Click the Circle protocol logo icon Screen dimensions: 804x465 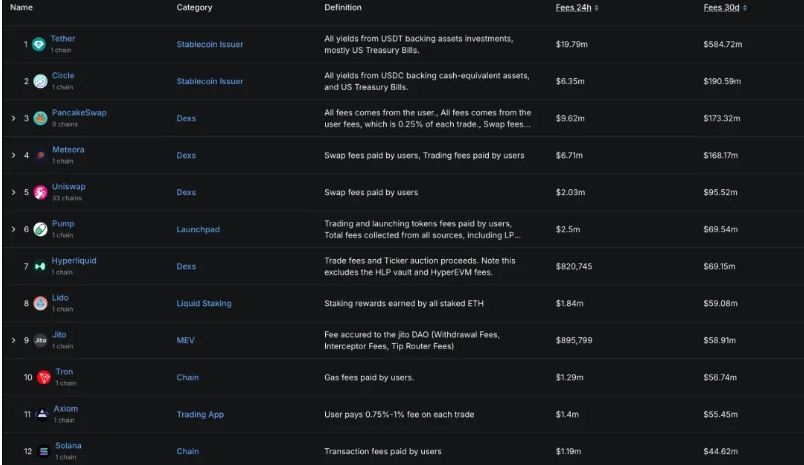pos(40,81)
